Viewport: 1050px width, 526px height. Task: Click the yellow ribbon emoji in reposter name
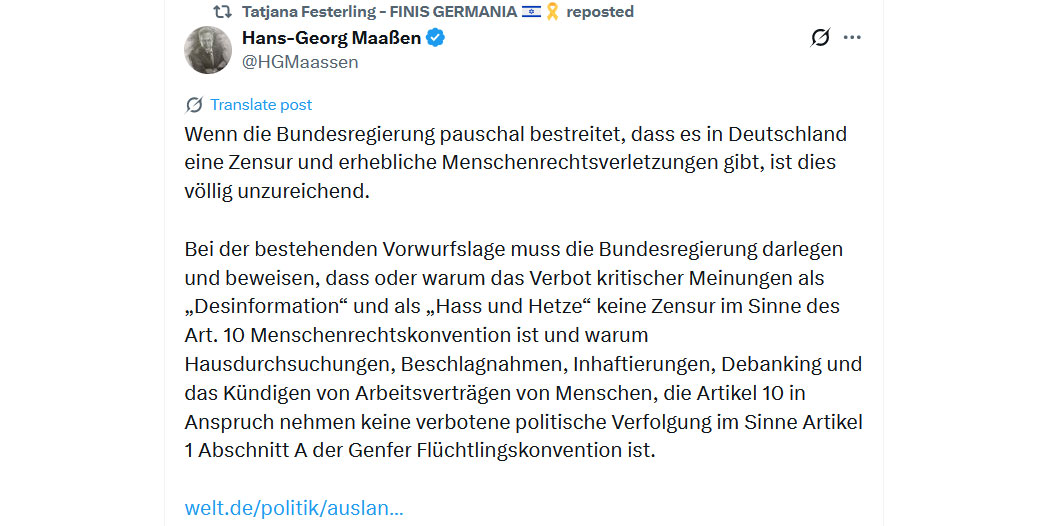(552, 11)
